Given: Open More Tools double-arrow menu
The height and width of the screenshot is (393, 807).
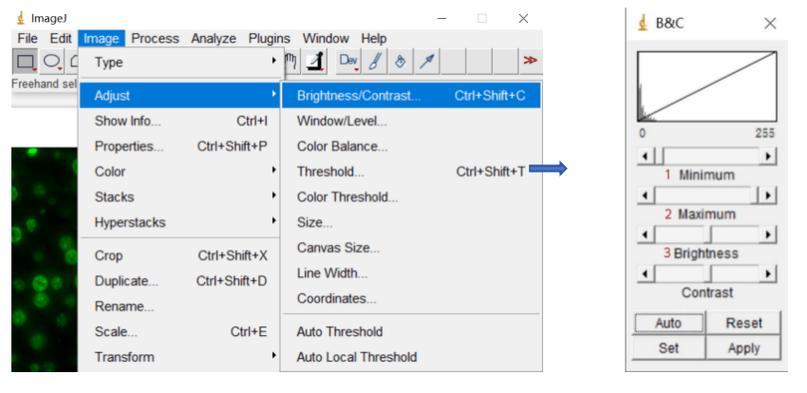Looking at the screenshot, I should (x=530, y=61).
